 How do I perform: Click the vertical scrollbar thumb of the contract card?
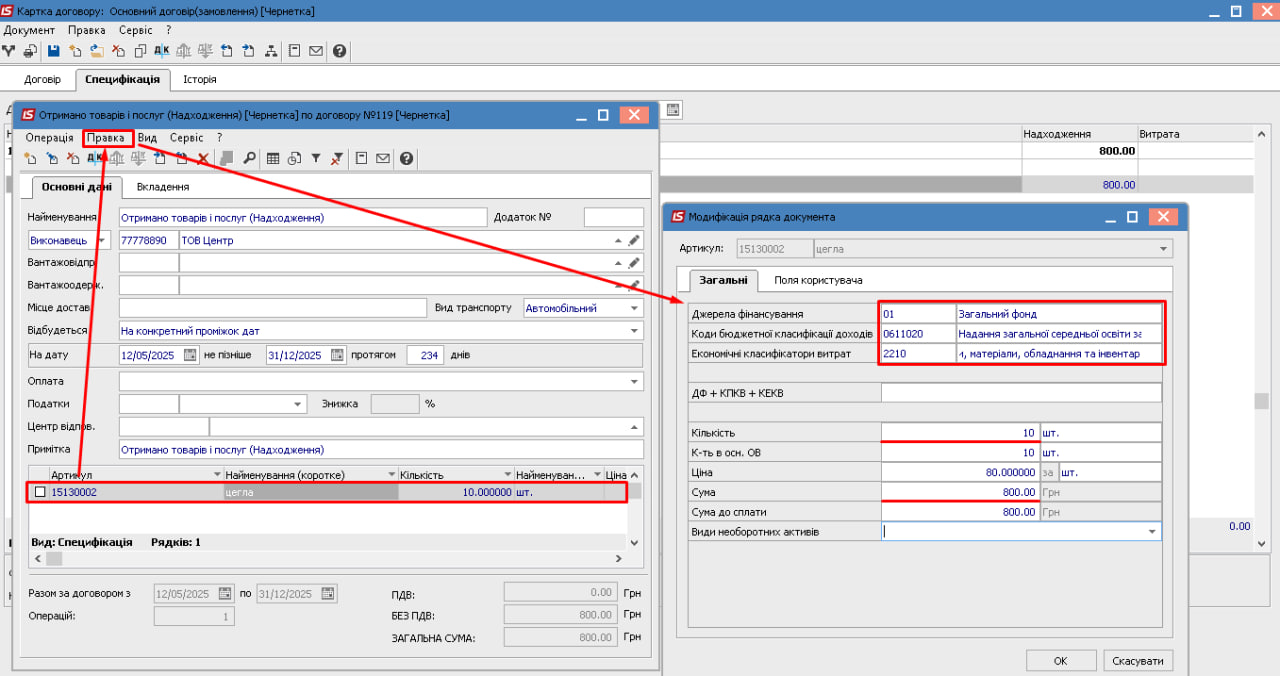click(1262, 401)
